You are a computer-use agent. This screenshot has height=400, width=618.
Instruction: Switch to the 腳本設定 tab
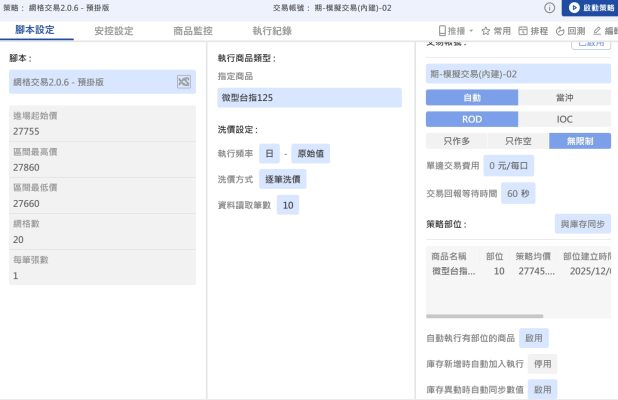point(35,30)
